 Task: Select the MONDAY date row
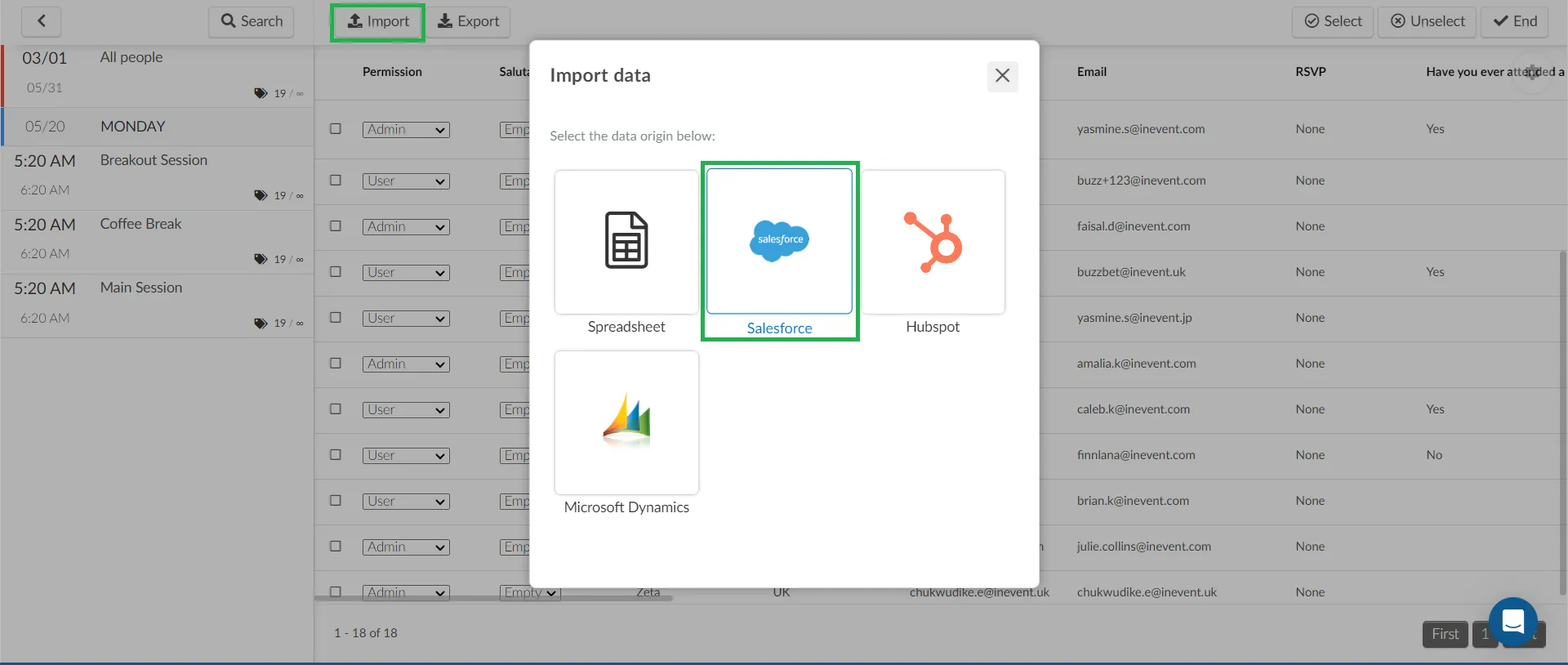[158, 127]
